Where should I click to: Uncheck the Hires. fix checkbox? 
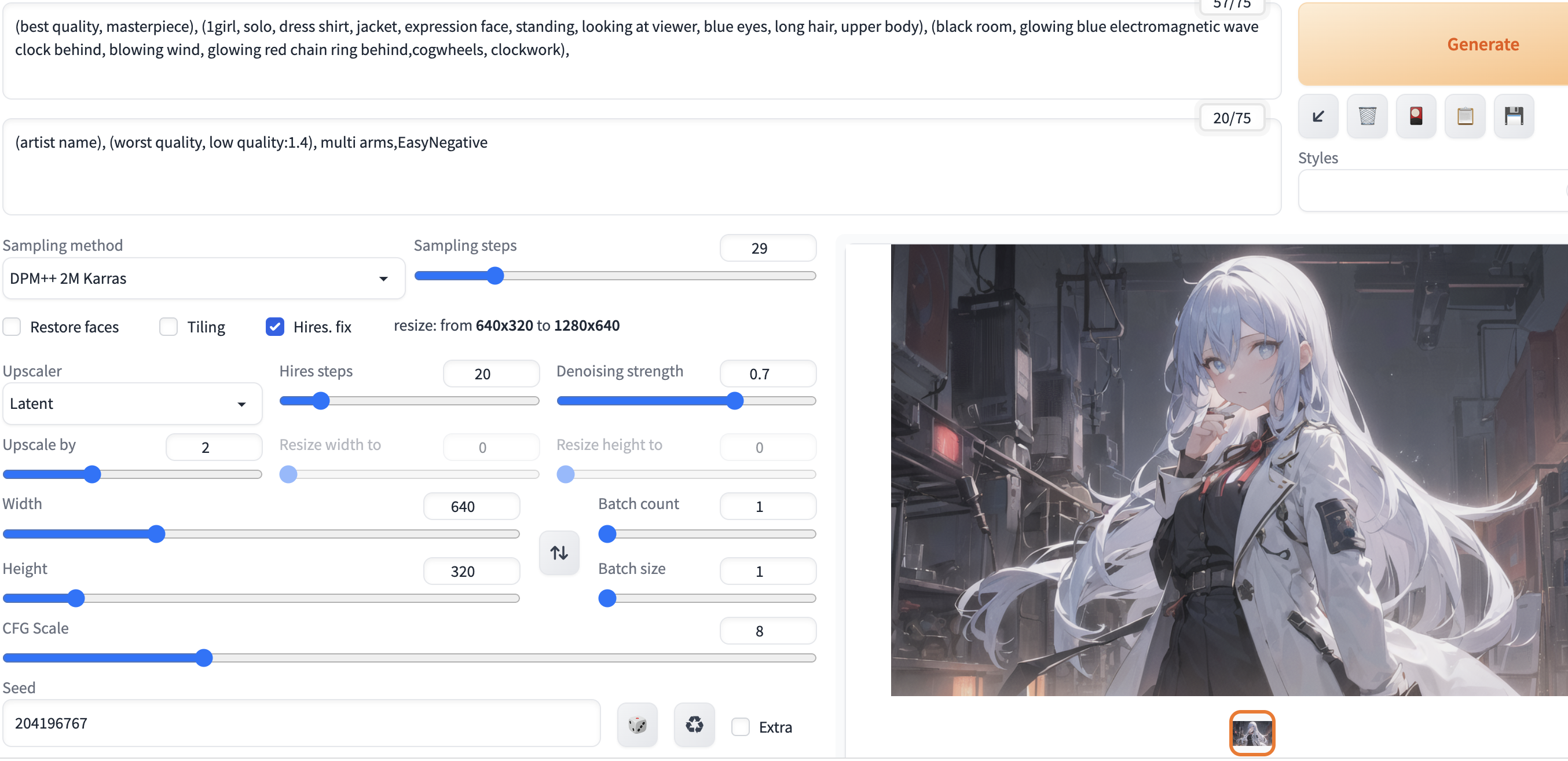coord(275,327)
